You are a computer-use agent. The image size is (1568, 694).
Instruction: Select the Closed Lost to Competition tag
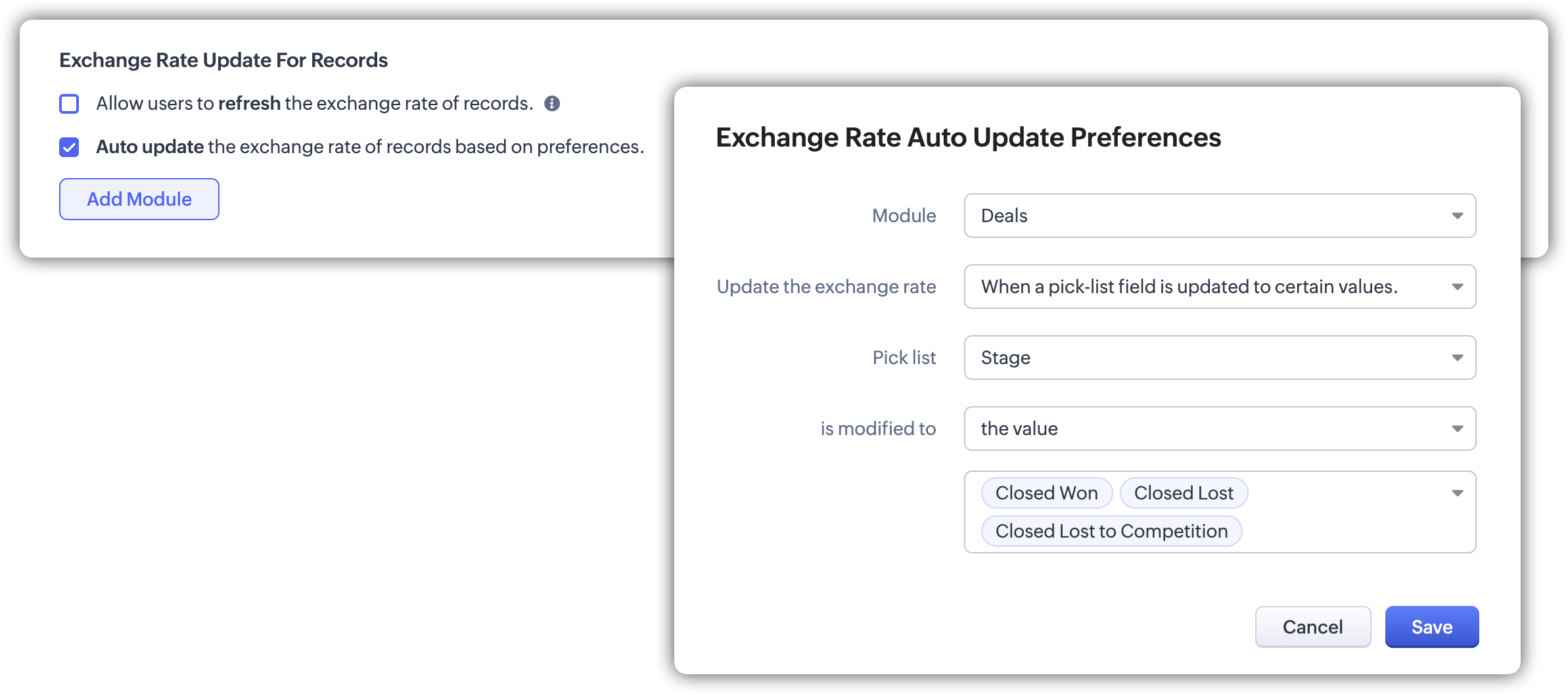1111,531
